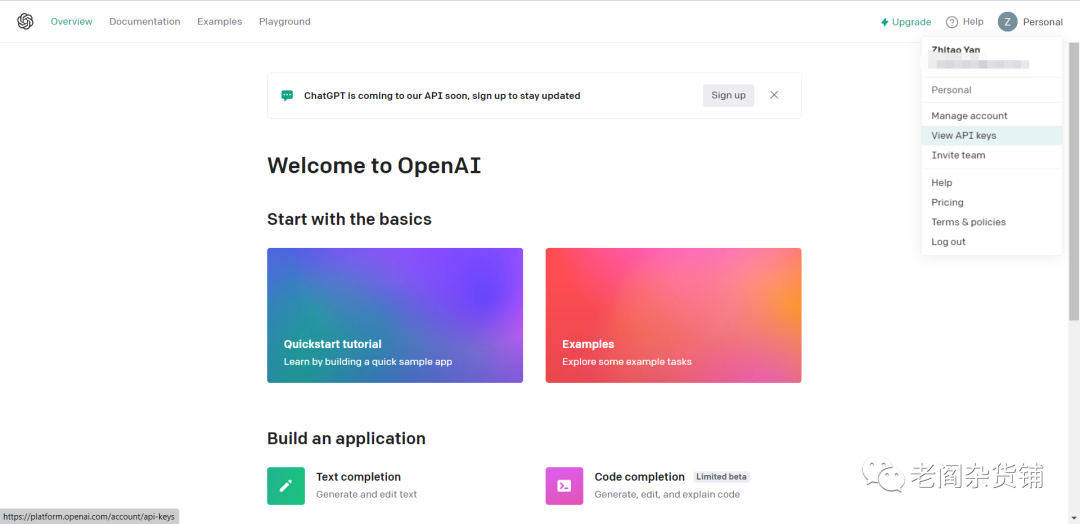This screenshot has width=1080, height=524.
Task: Go to the Examples nav tab
Action: (220, 22)
